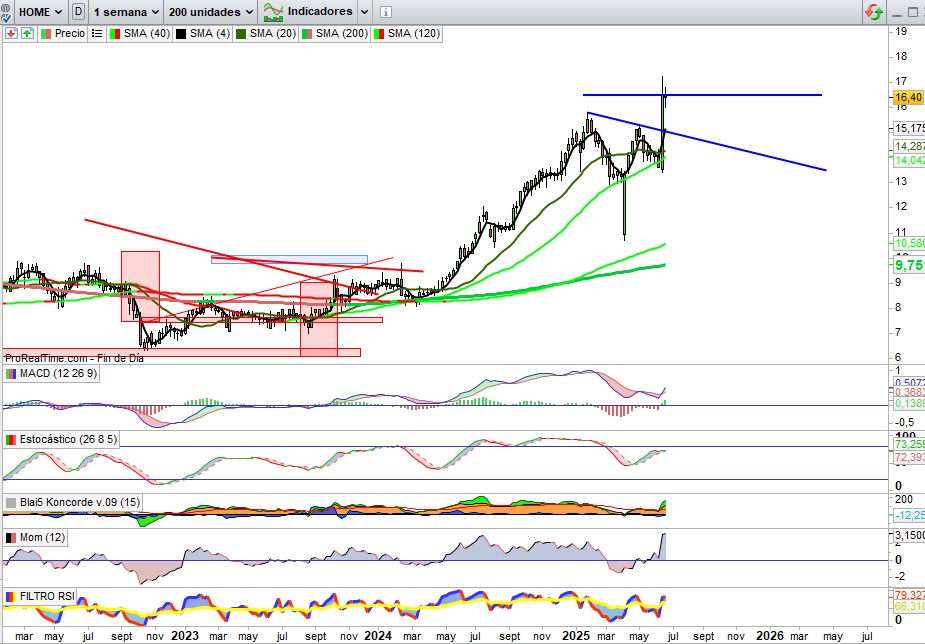Viewport: 925px width, 644px height.
Task: Open SMA (120) indicator settings
Action: [x=406, y=34]
